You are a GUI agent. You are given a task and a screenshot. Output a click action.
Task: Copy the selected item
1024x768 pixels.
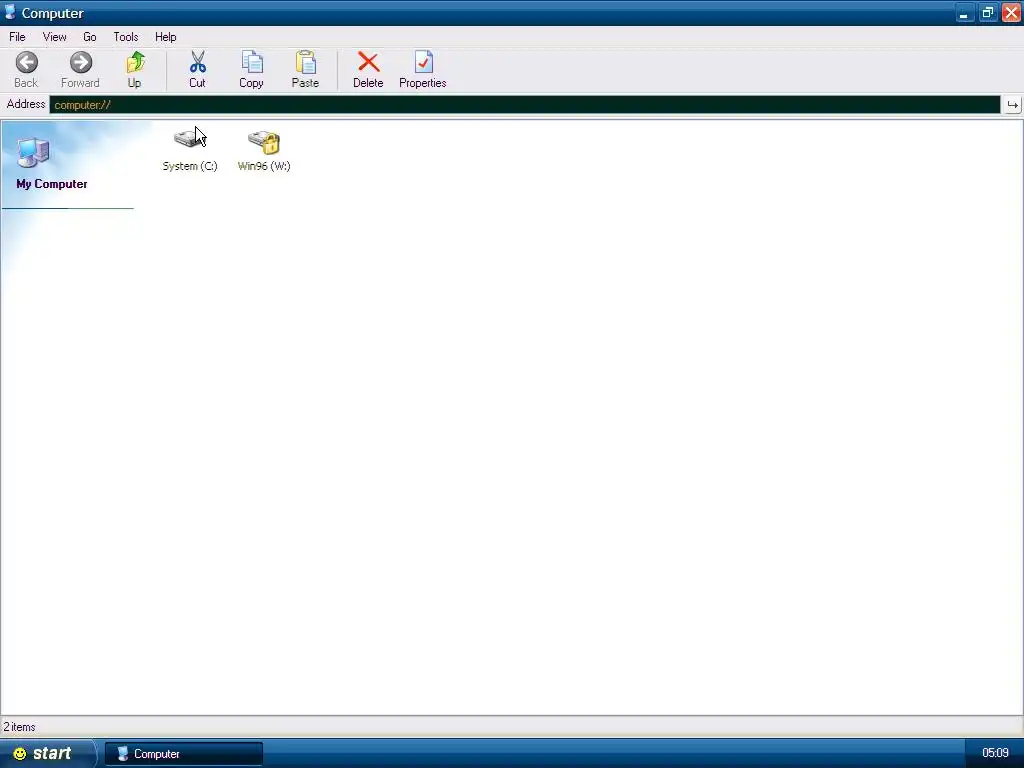pyautogui.click(x=251, y=70)
